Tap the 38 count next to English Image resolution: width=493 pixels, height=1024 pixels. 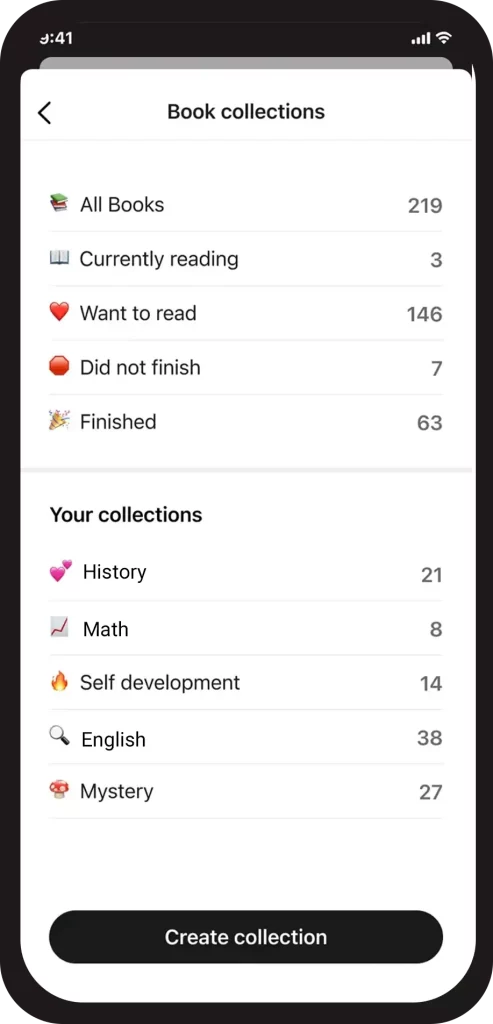tap(430, 738)
